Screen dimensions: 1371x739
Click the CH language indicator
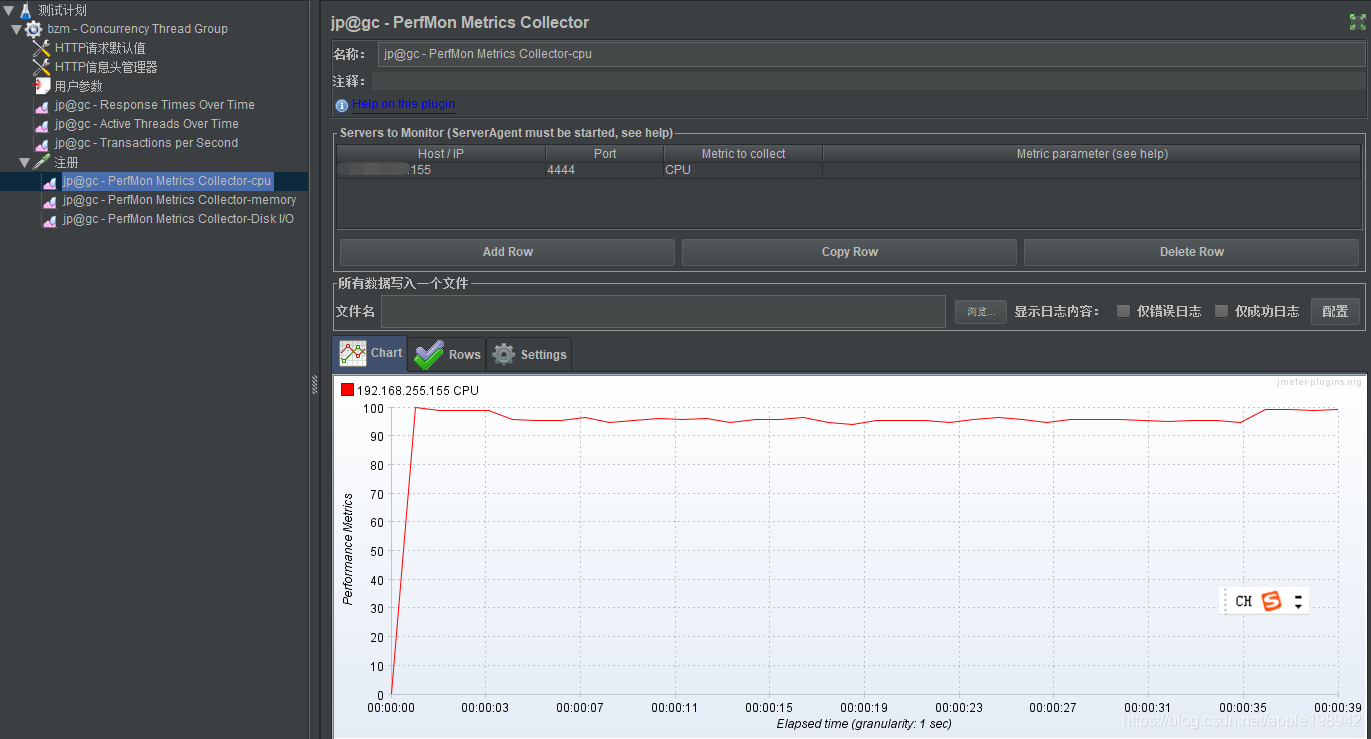click(1243, 601)
